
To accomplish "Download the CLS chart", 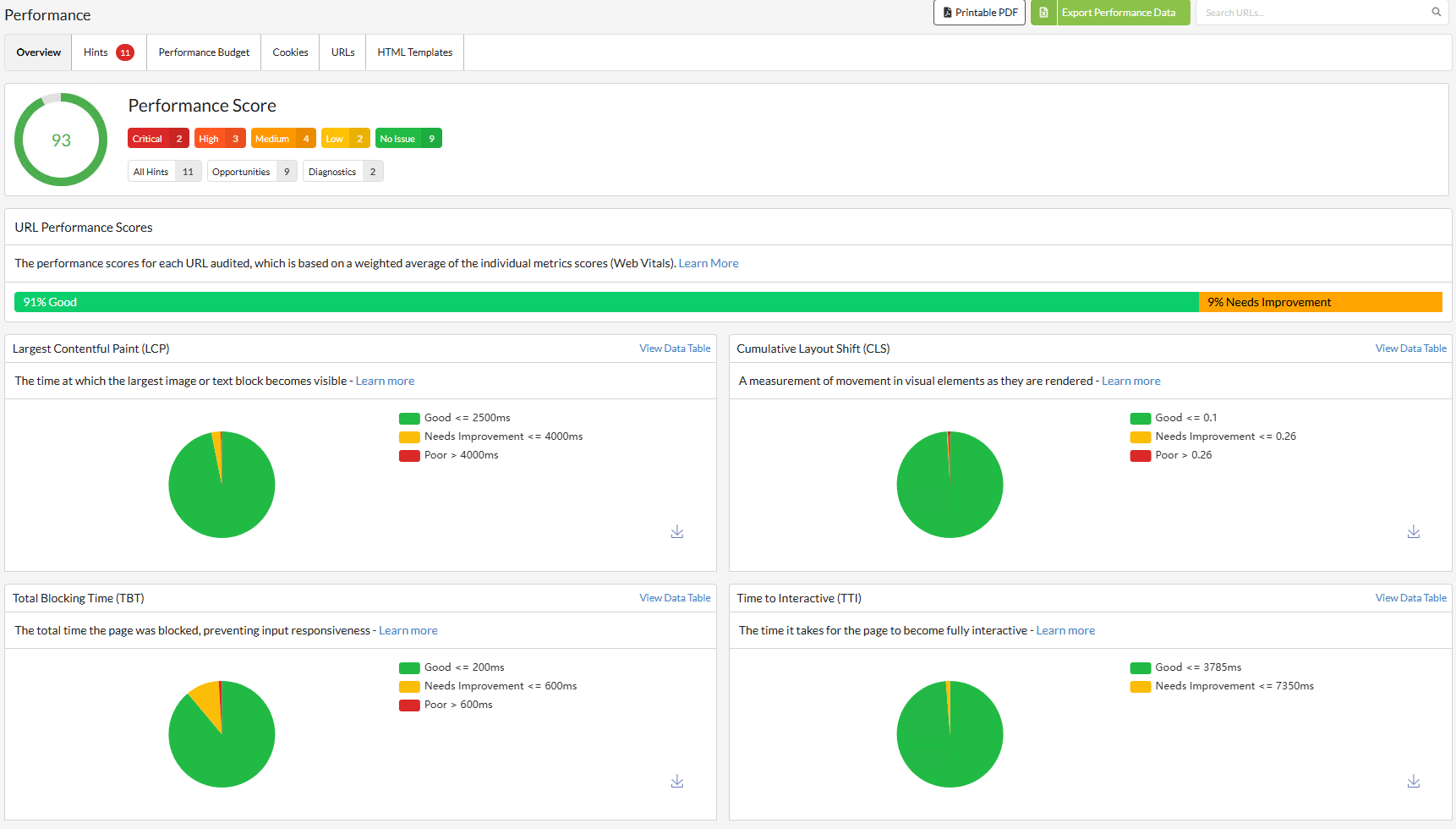I will coord(1414,531).
